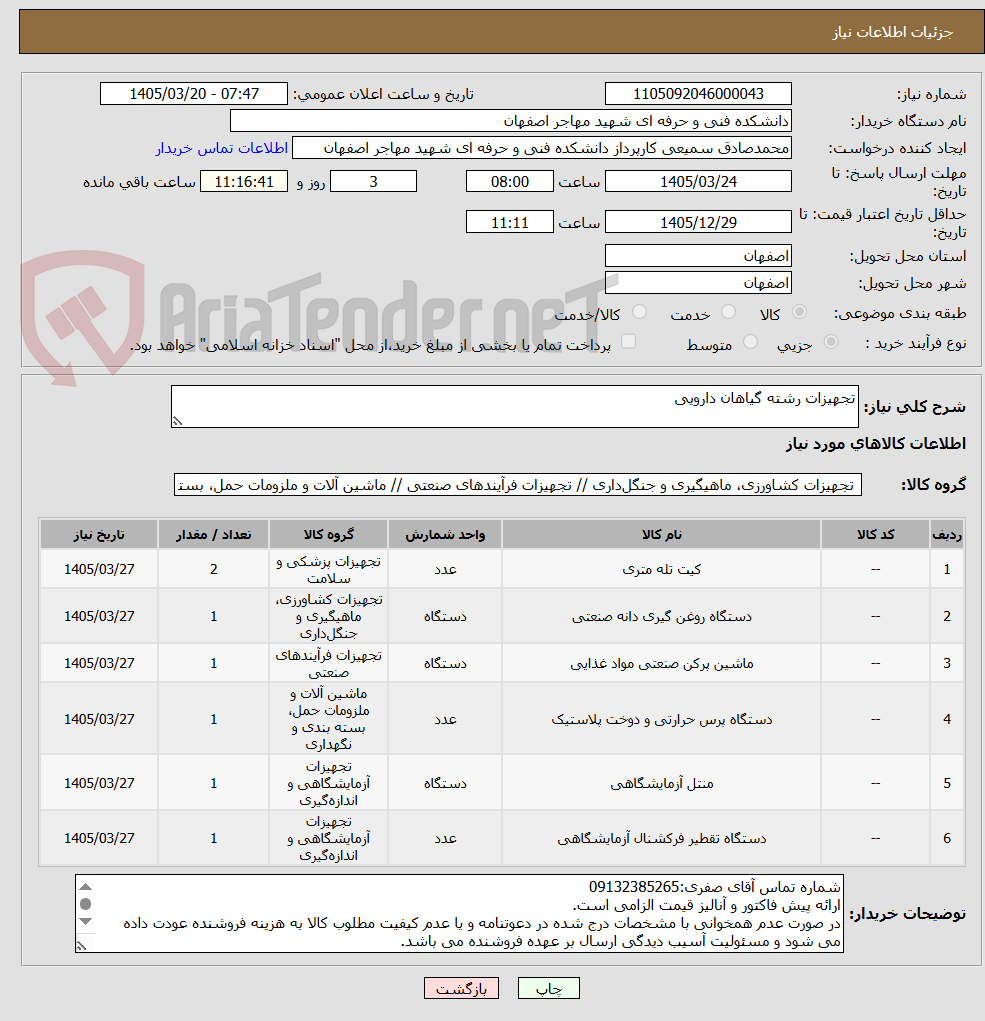Click group cell تجهیزات فرآیندهای صنعتی in table
The image size is (985, 1021).
click(x=328, y=663)
